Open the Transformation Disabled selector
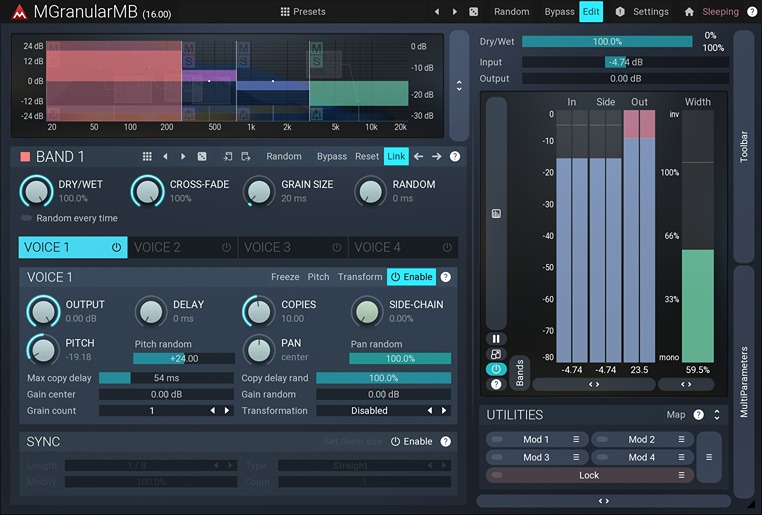762x515 pixels. 369,410
